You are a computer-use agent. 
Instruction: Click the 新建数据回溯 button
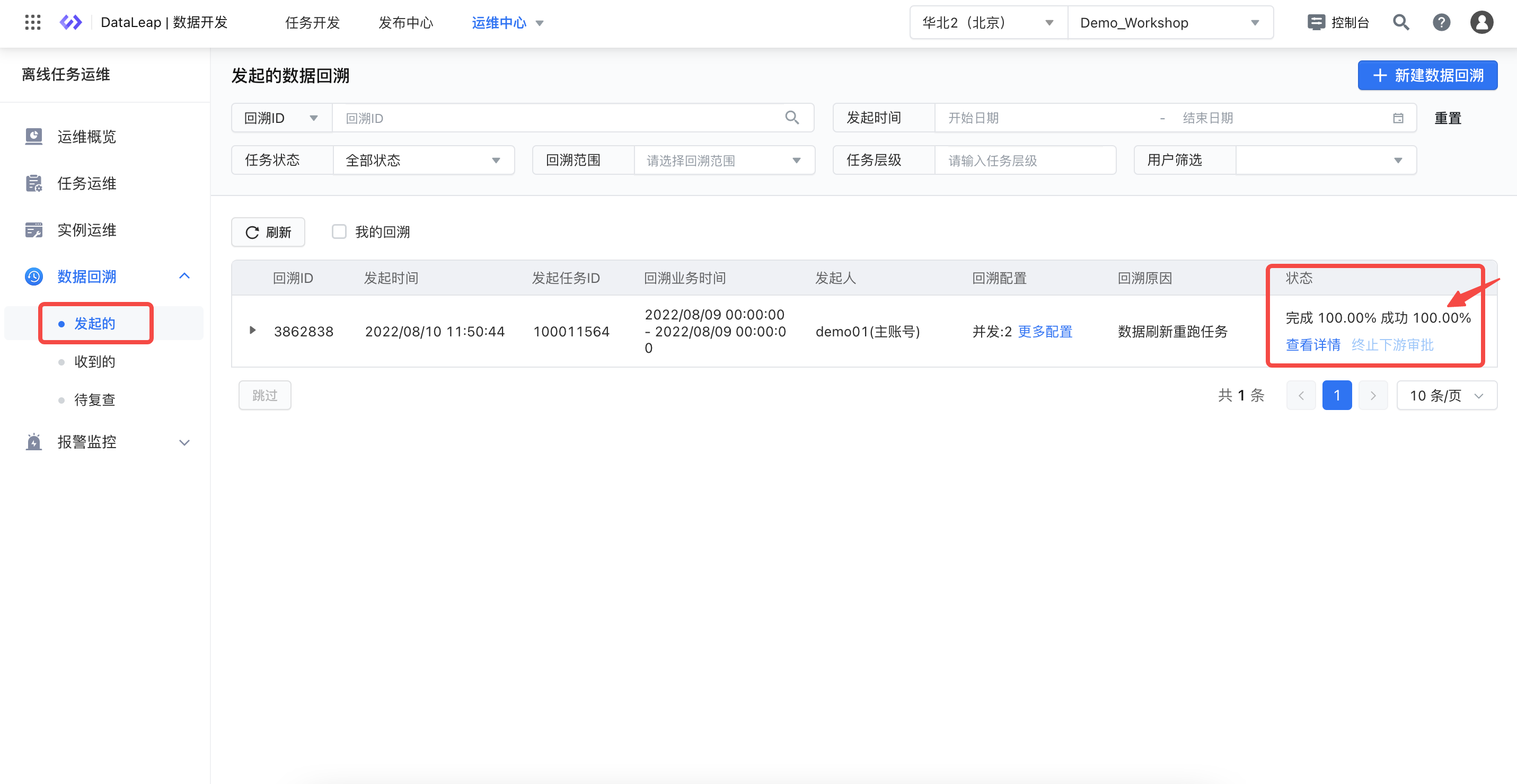(1427, 75)
